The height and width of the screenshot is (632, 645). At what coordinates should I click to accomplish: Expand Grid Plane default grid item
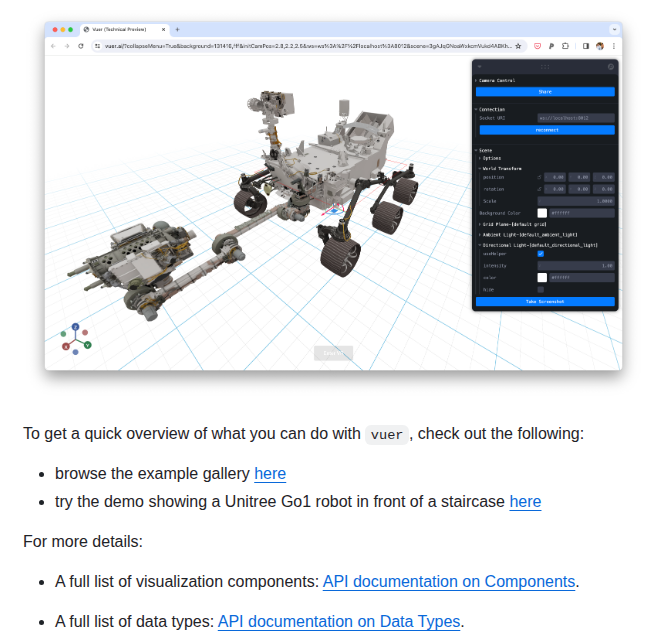point(513,225)
